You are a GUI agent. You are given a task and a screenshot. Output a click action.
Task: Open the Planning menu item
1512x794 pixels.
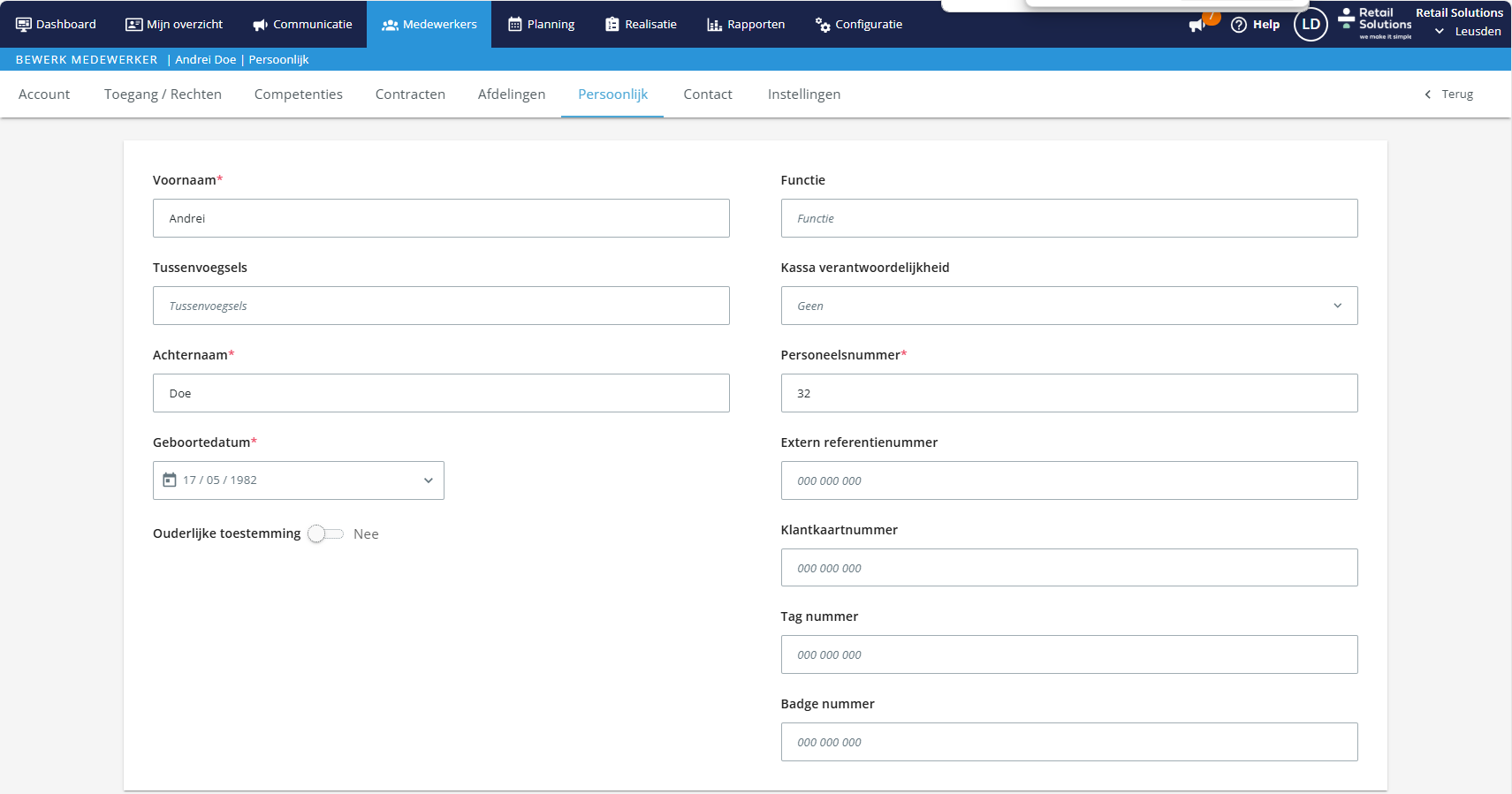click(542, 25)
